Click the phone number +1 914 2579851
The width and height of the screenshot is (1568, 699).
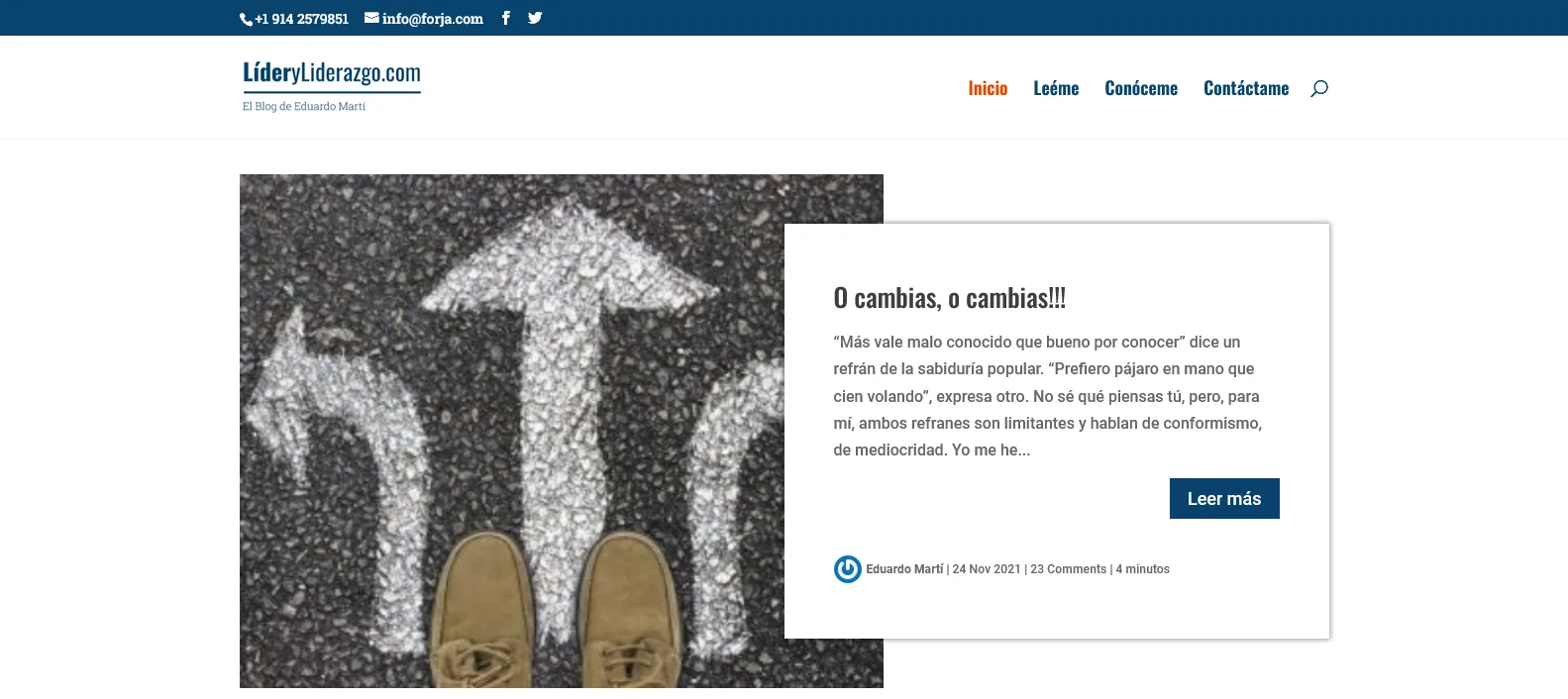click(301, 19)
